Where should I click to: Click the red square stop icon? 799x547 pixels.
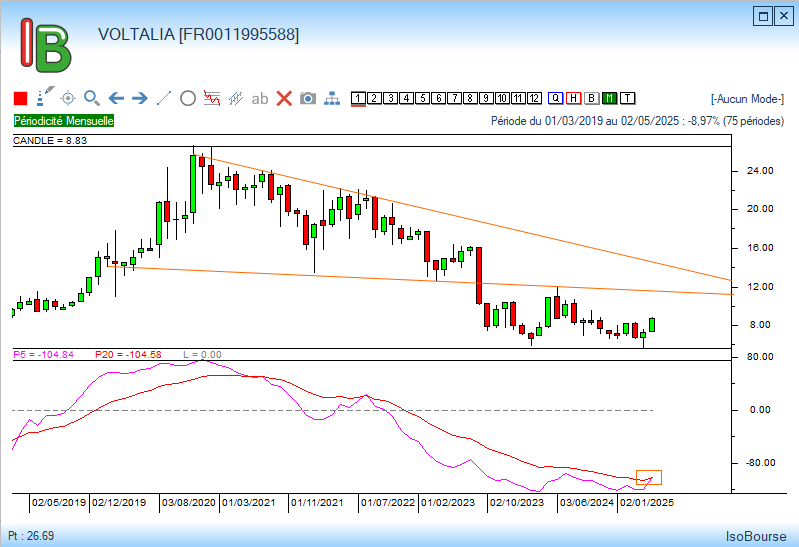tap(20, 98)
